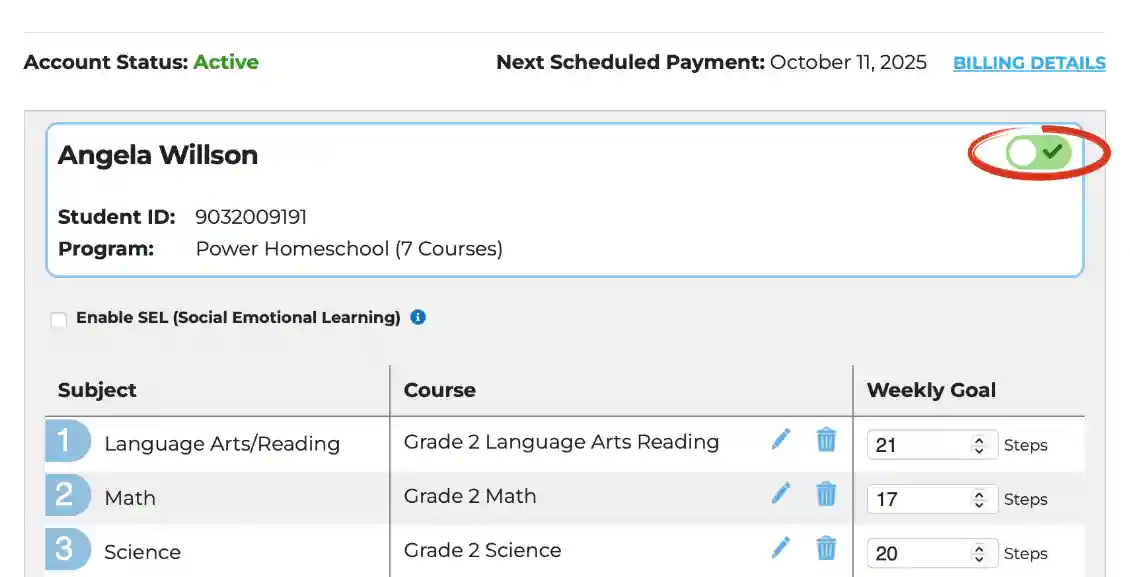Focus the Language Arts weekly goal field
Image resolution: width=1130 pixels, height=577 pixels.
tap(933, 444)
